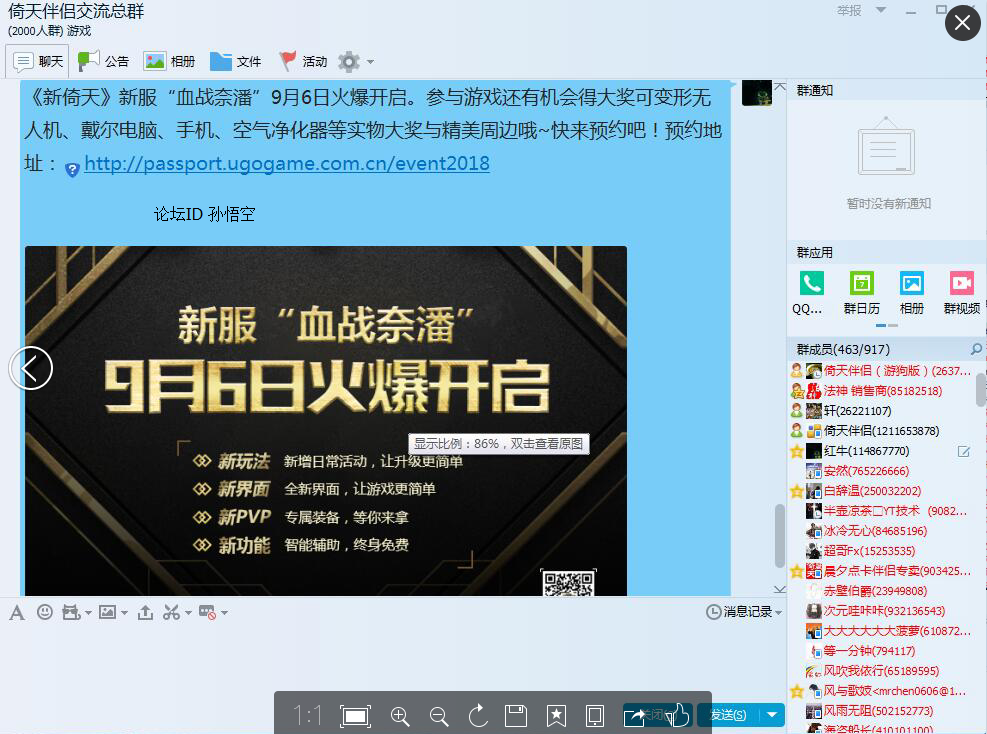Click the 新服 血战奈潘 promotional image
The width and height of the screenshot is (987, 734).
325,421
